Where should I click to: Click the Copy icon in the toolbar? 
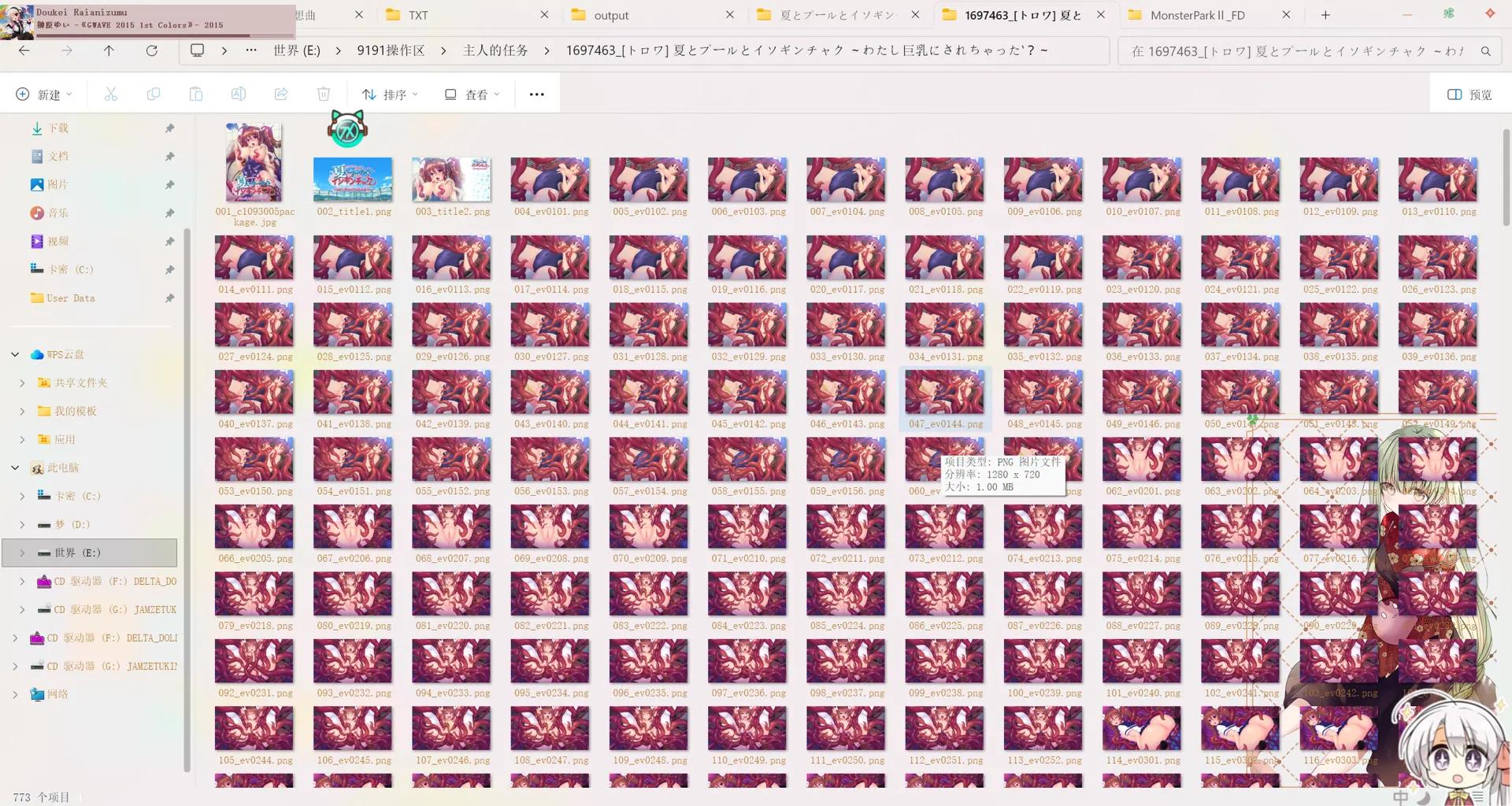click(154, 94)
